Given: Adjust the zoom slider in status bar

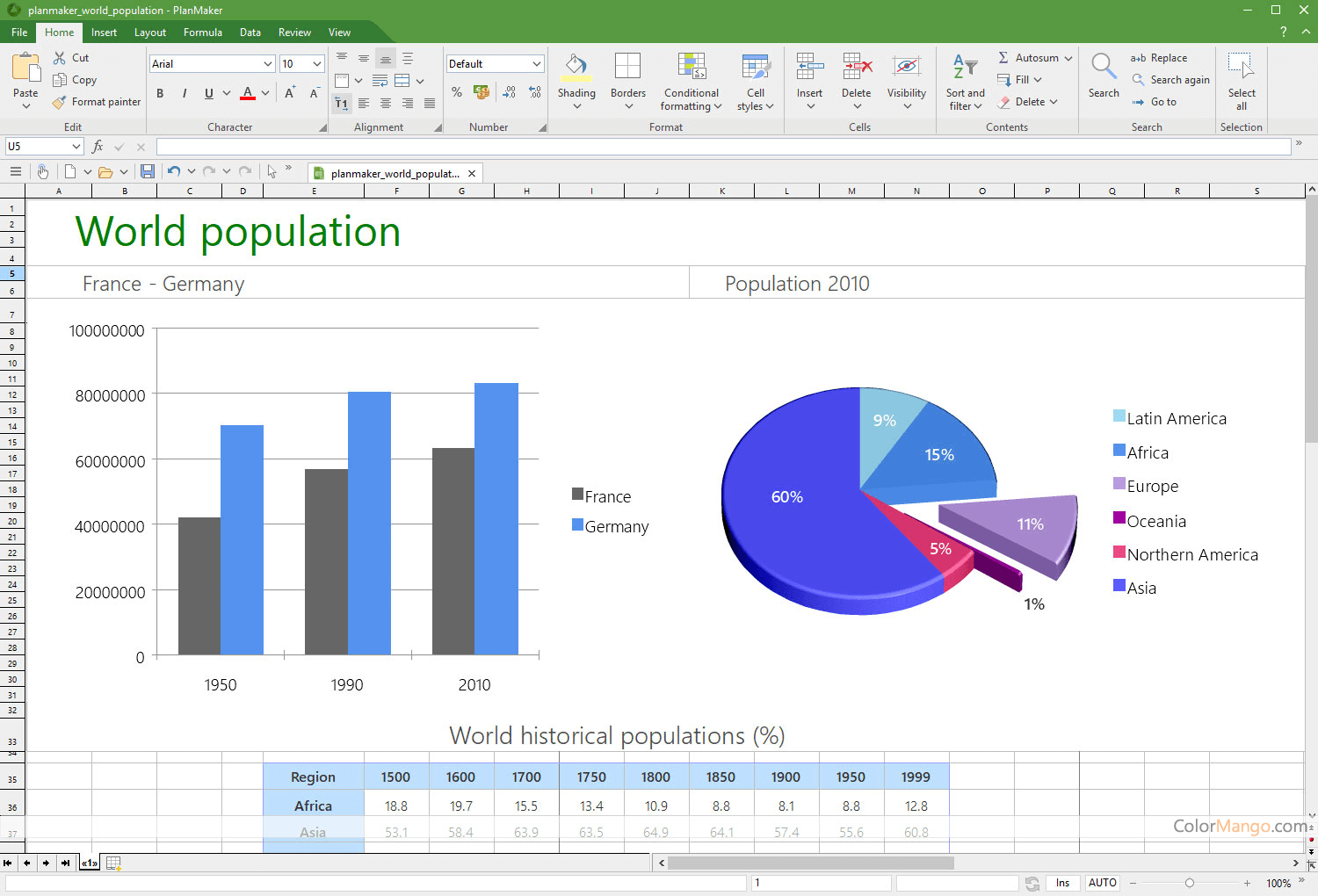Looking at the screenshot, I should (1190, 883).
